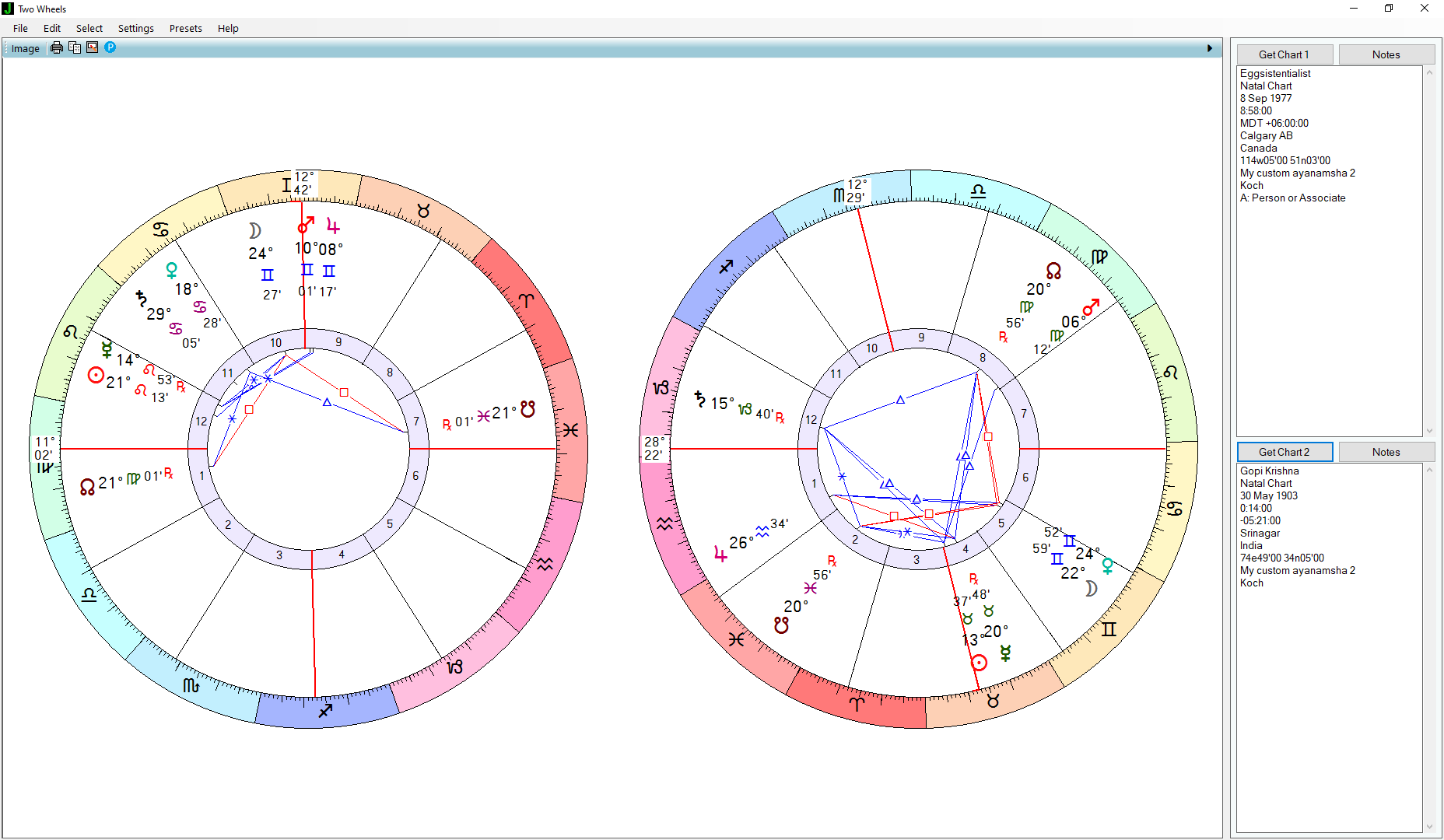Open the Presets menu
Image resolution: width=1444 pixels, height=840 pixels.
pos(185,28)
